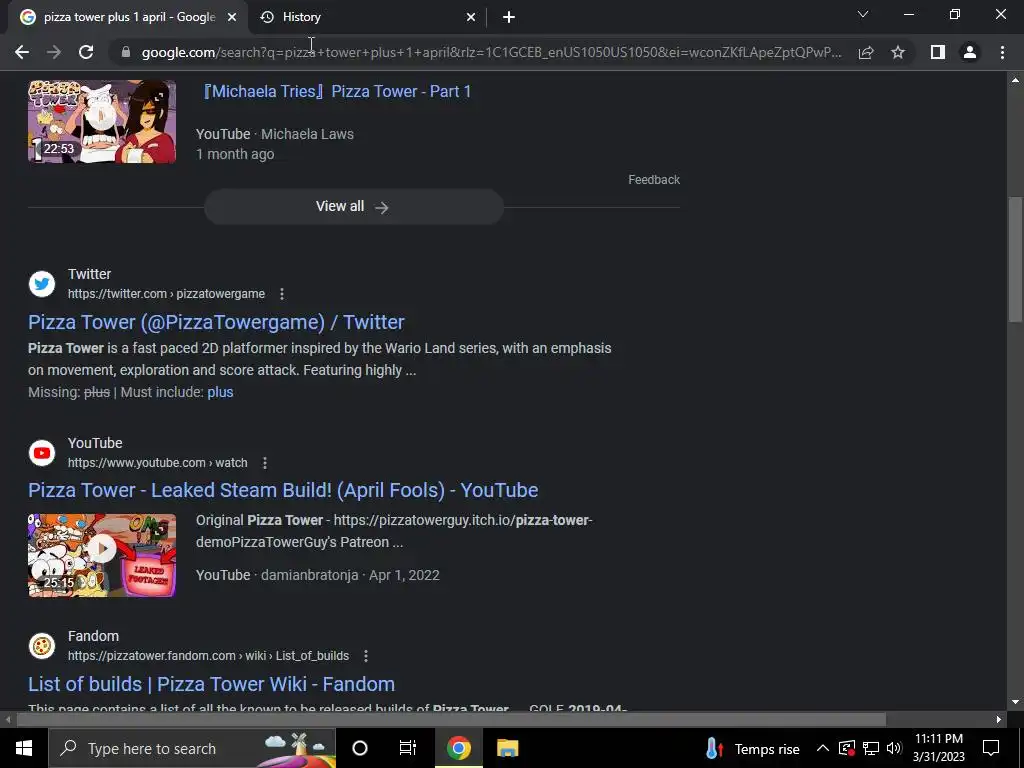Switch to the History tab
1024x768 pixels.
(366, 17)
